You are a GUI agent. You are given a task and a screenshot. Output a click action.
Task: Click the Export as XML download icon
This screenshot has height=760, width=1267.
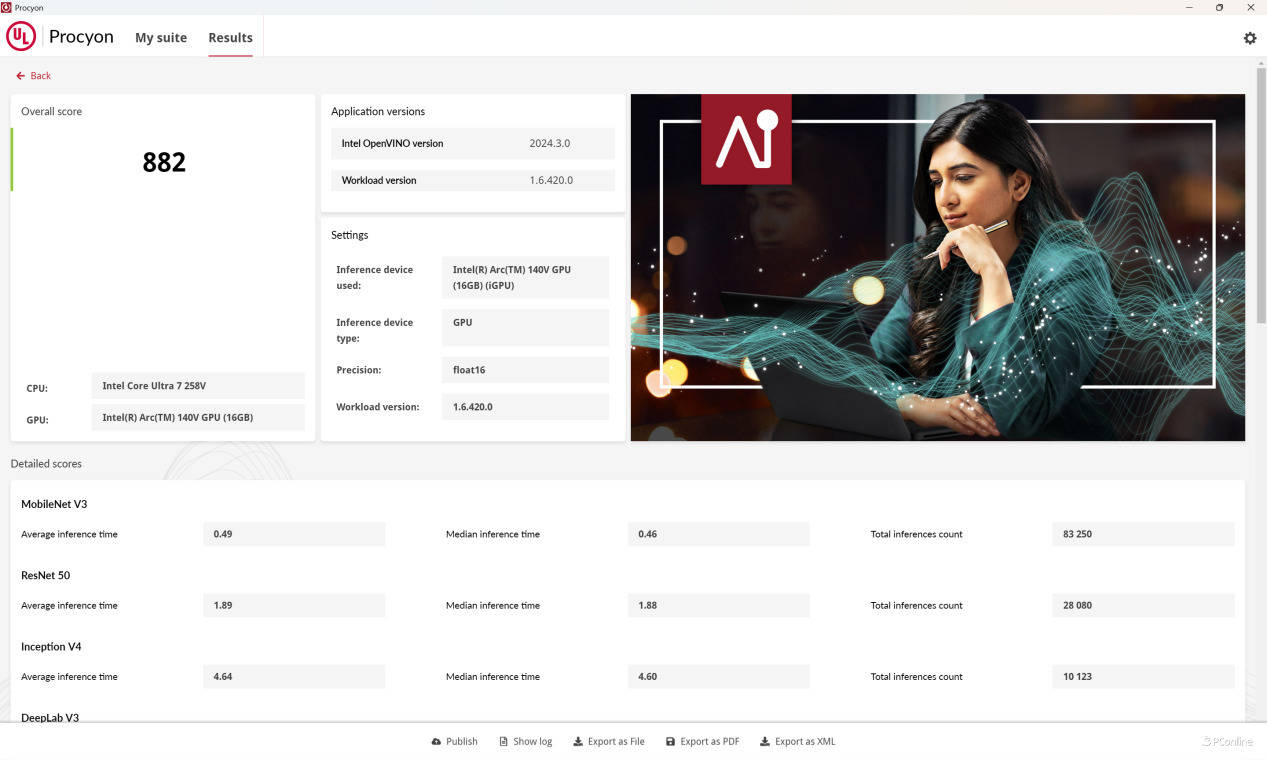[765, 742]
